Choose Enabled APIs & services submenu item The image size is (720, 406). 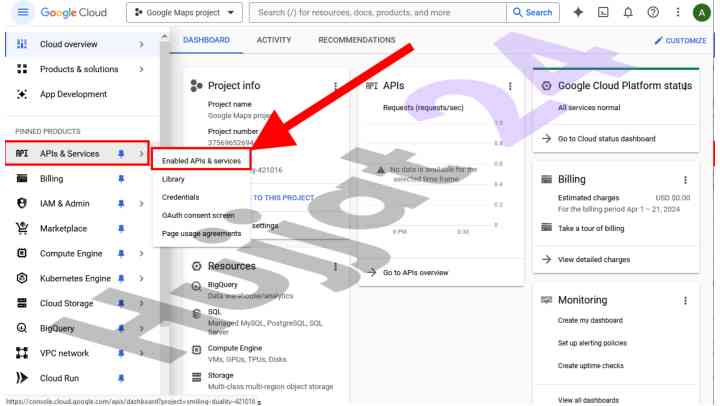pos(201,161)
